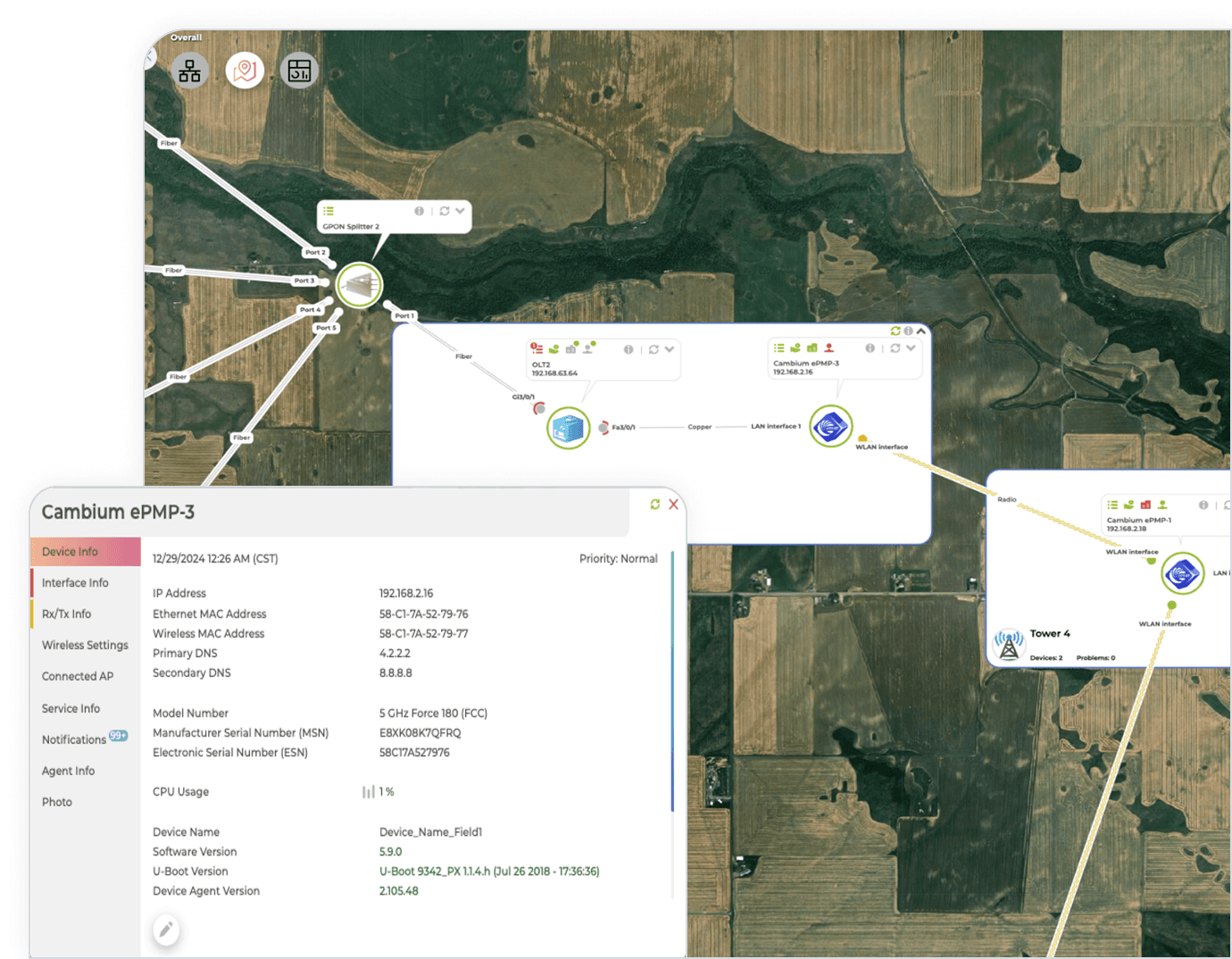This screenshot has height=959, width=1232.
Task: Click the Gi3/0/1 port indicator
Action: (x=539, y=409)
